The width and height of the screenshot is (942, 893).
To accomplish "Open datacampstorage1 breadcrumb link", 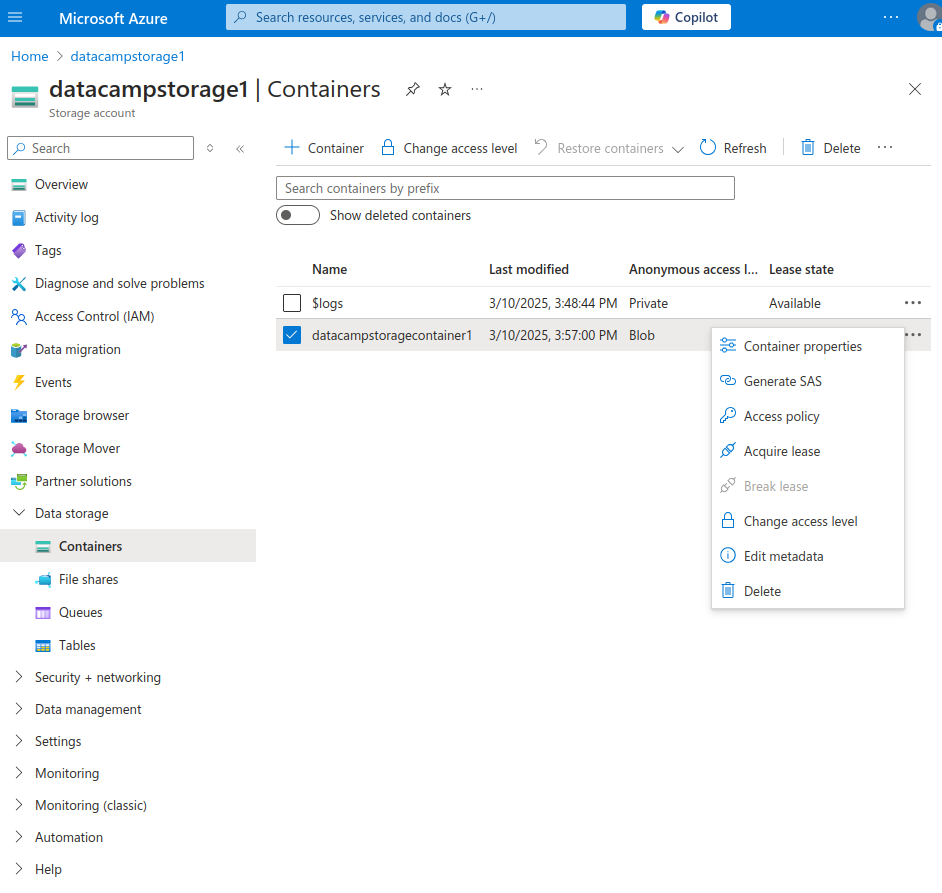I will coord(127,56).
